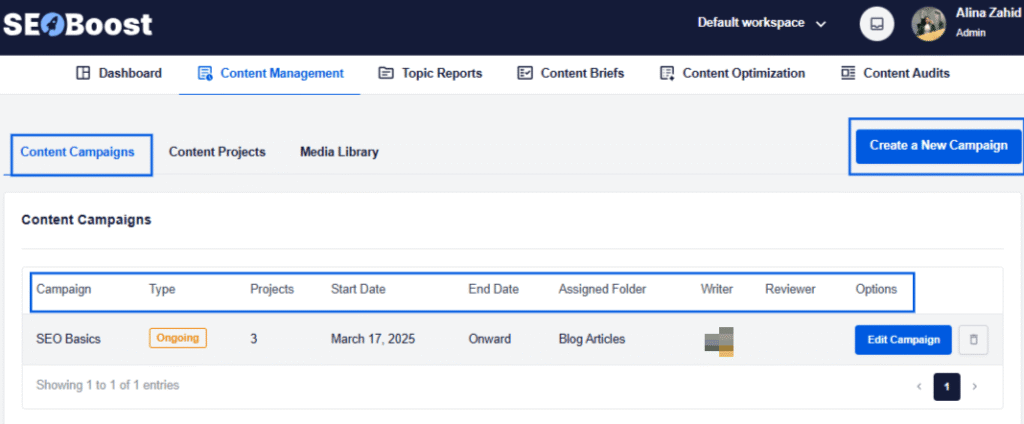Click Create a New Campaign button

(x=937, y=145)
